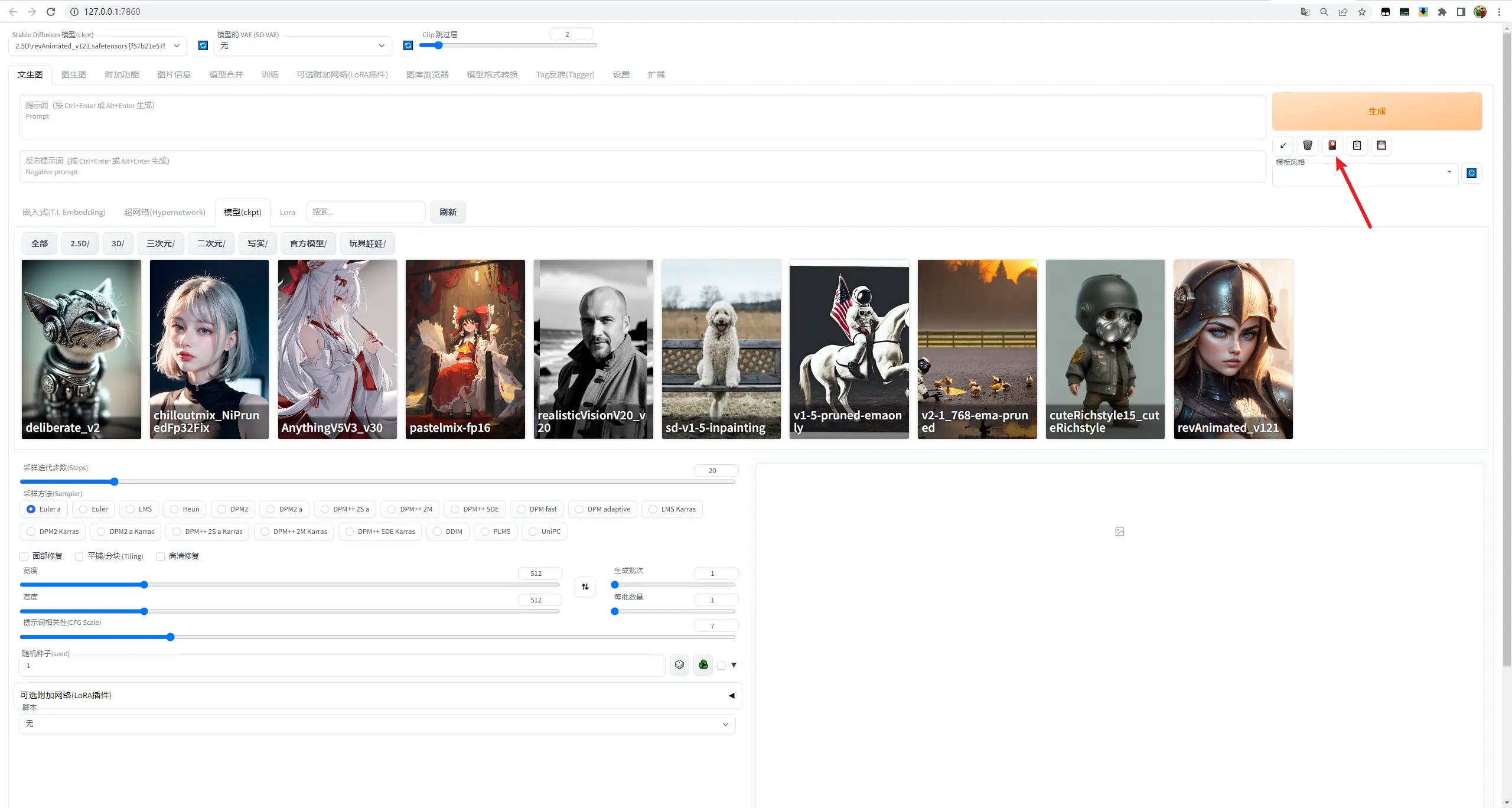Click the 刷新 refresh button
The image size is (1512, 808).
[448, 212]
